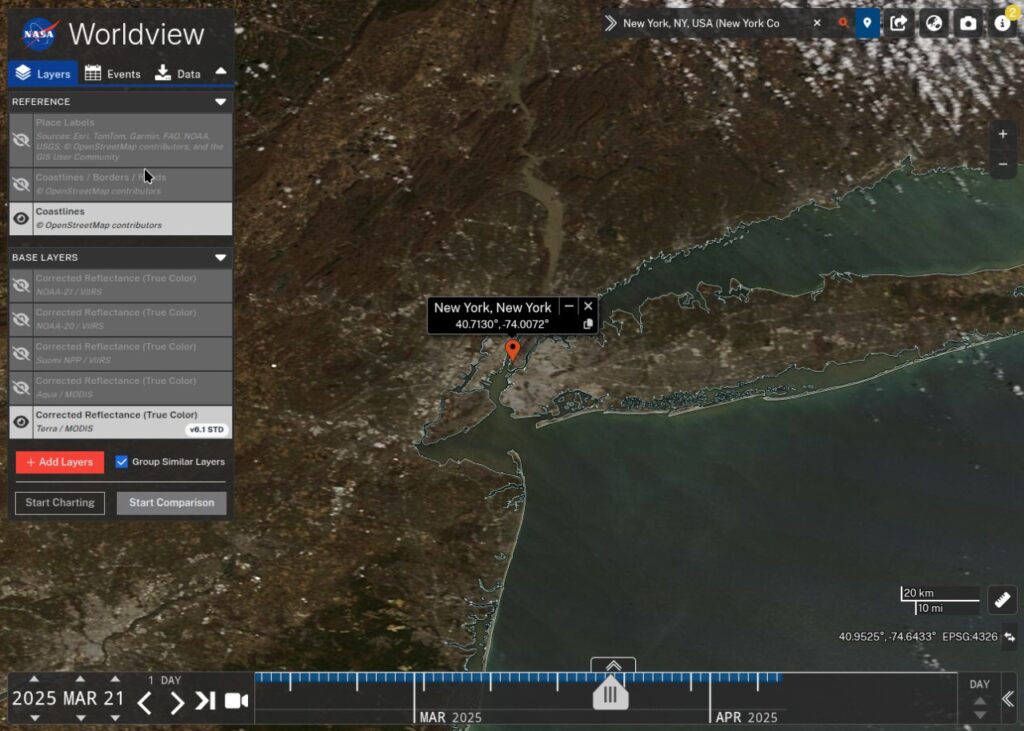1024x731 pixels.
Task: Click the orange location pin on map
Action: coord(513,349)
